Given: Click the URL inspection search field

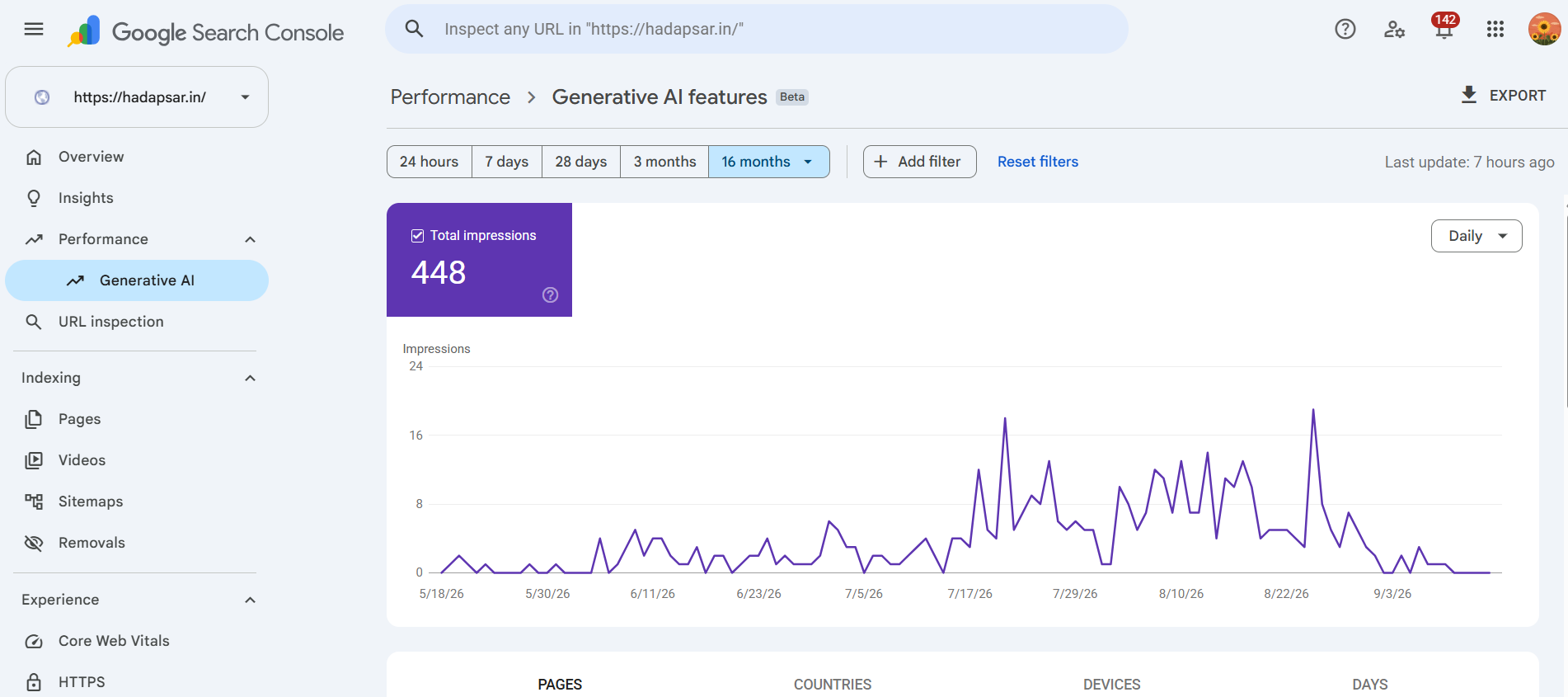Looking at the screenshot, I should (x=757, y=29).
